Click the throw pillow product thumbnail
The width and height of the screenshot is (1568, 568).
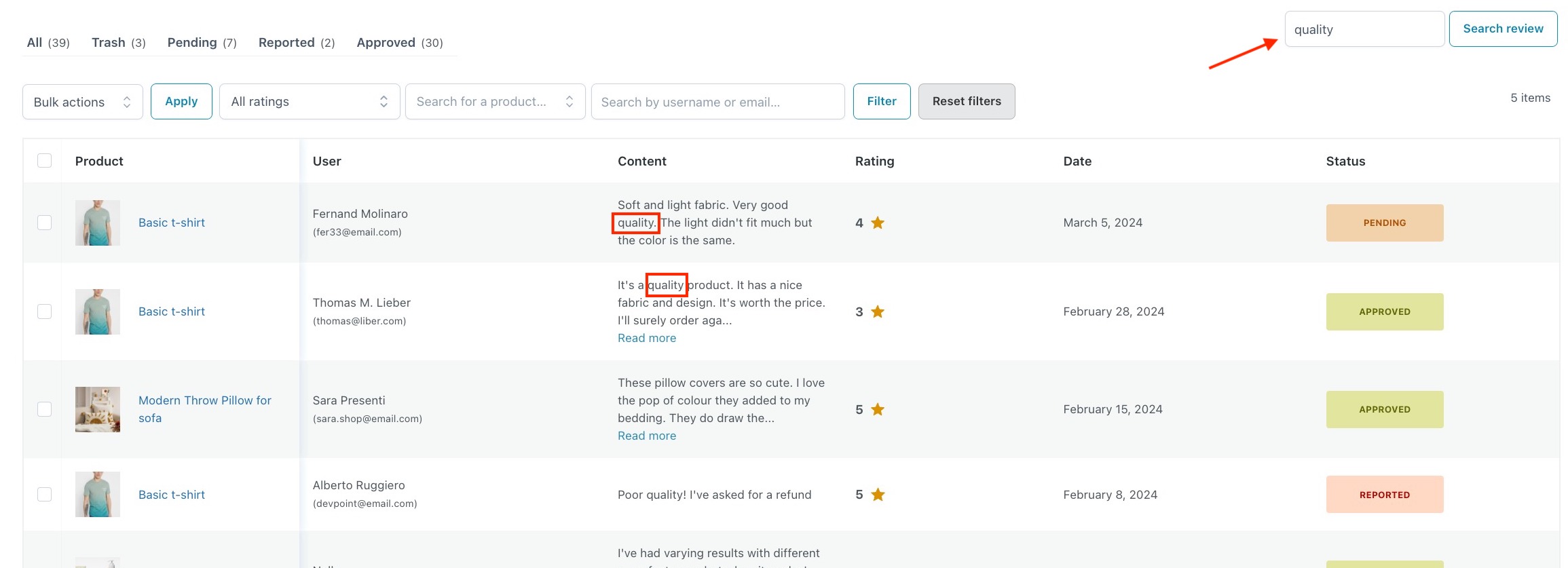click(98, 409)
